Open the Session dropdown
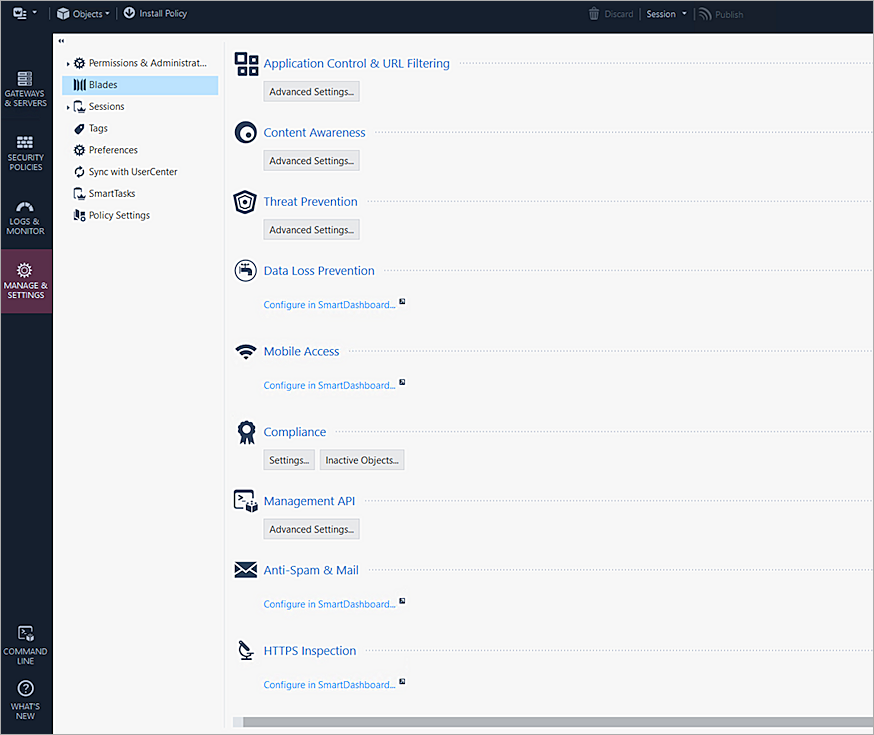The height and width of the screenshot is (735, 874). (666, 13)
